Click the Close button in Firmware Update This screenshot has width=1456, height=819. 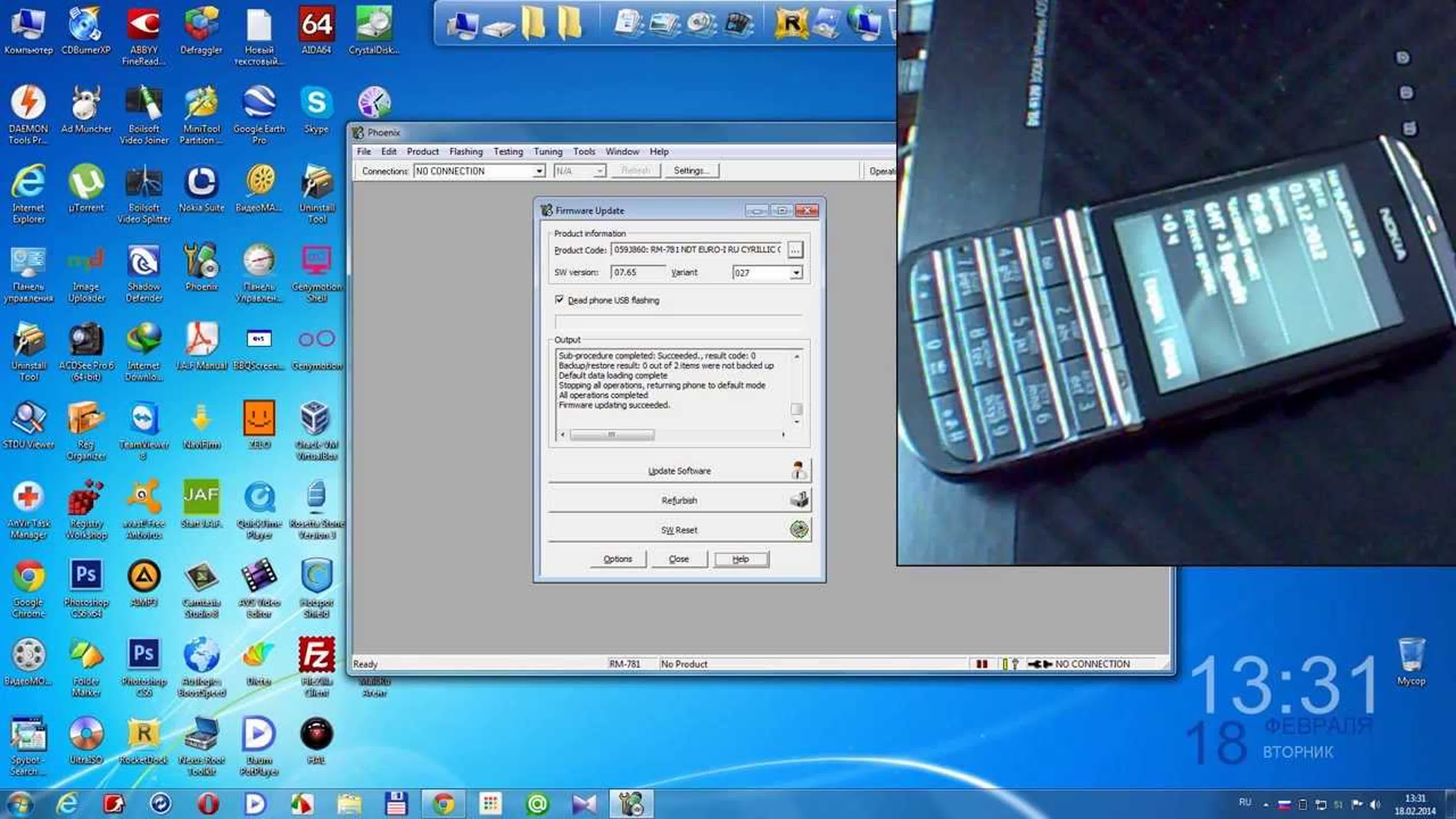click(679, 559)
